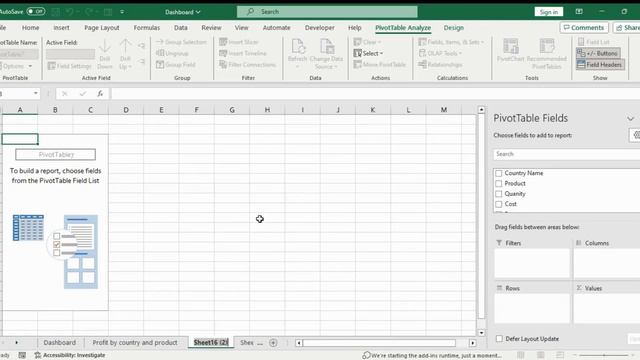The height and width of the screenshot is (360, 640).
Task: Click the ribbon display options icon
Action: tap(579, 11)
